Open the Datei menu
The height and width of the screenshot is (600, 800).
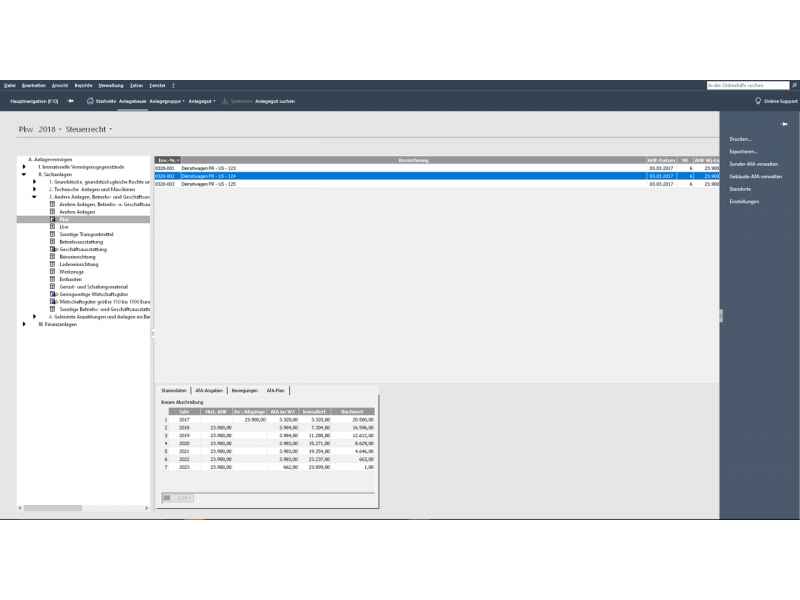point(8,86)
